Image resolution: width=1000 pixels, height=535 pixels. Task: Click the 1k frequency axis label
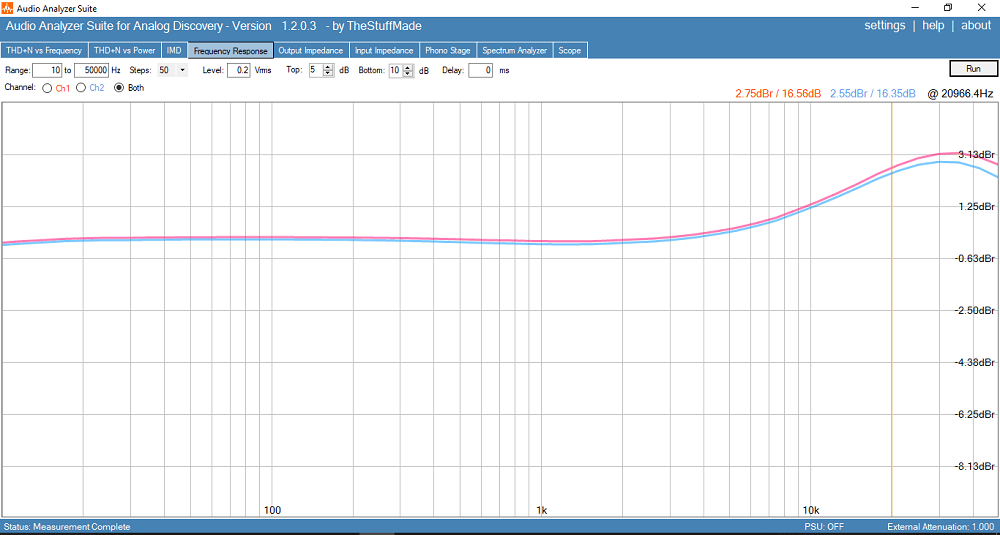tap(541, 509)
